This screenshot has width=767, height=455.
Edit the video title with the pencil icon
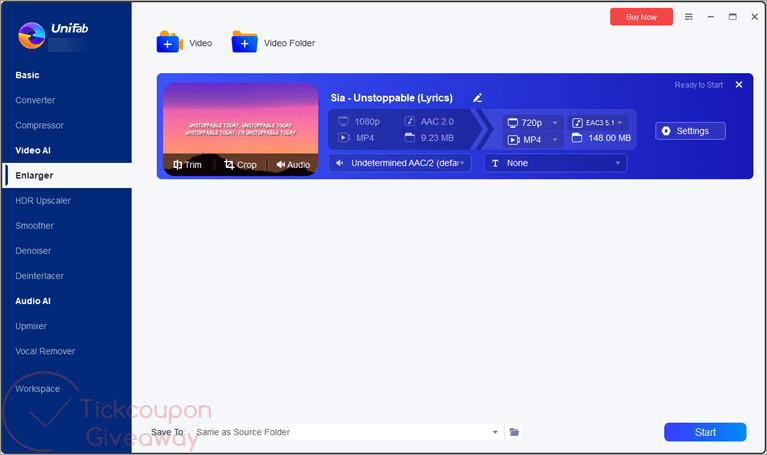(477, 98)
